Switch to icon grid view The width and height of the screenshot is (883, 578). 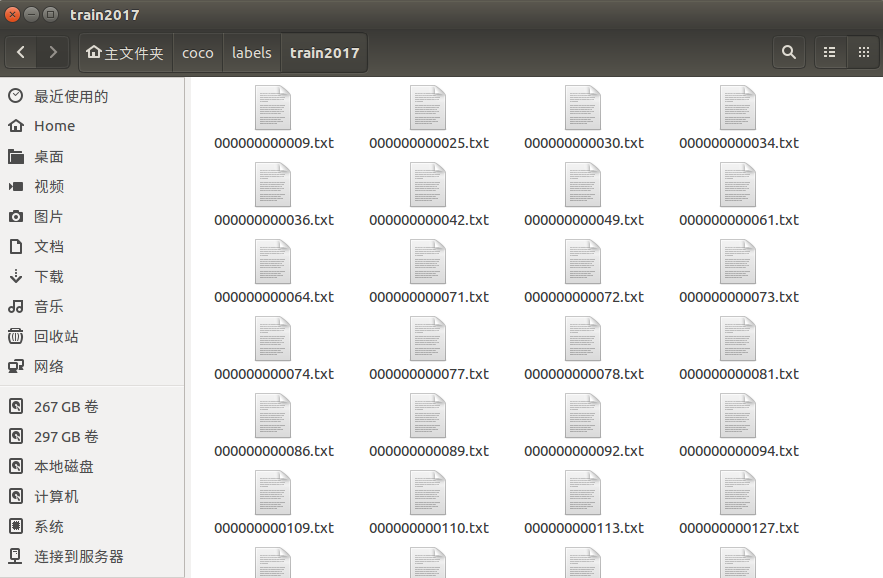(x=864, y=52)
